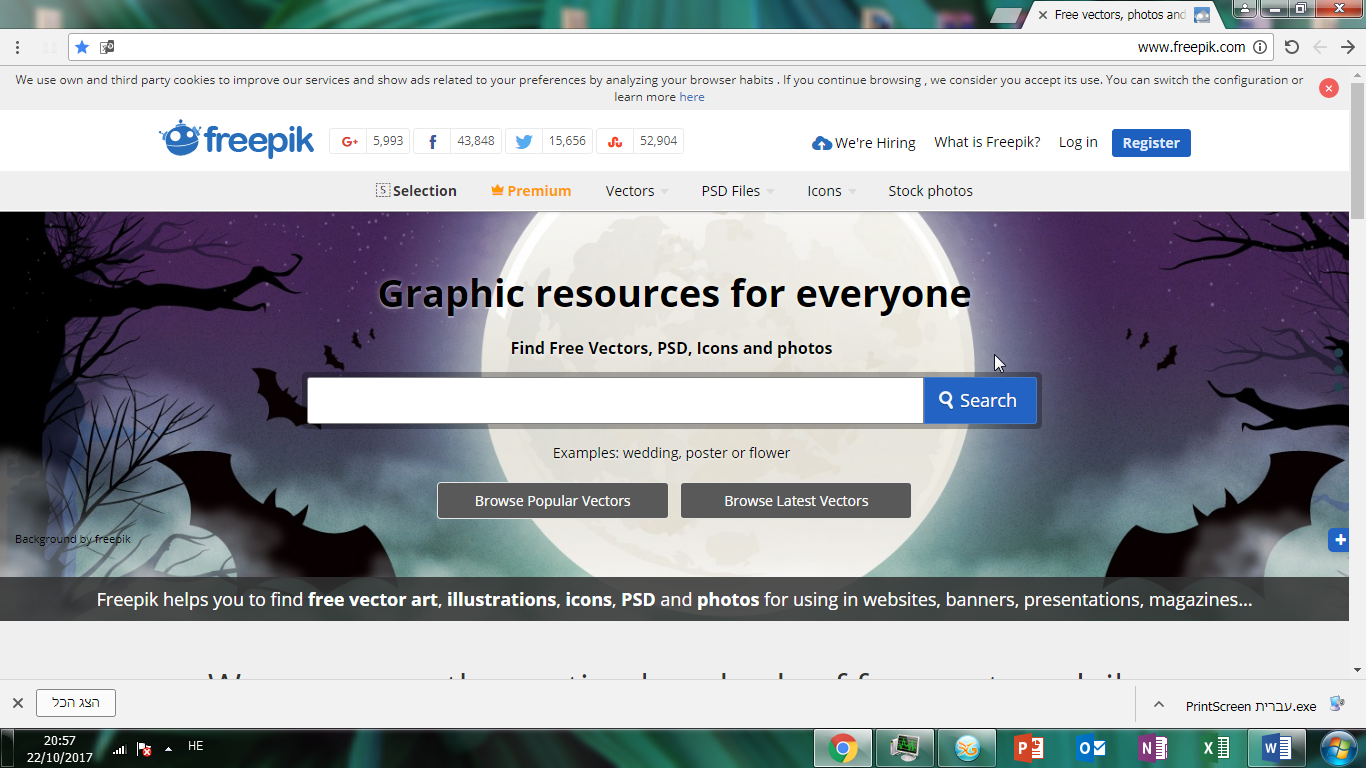Click the blue plus button on the page edge

tap(1338, 540)
